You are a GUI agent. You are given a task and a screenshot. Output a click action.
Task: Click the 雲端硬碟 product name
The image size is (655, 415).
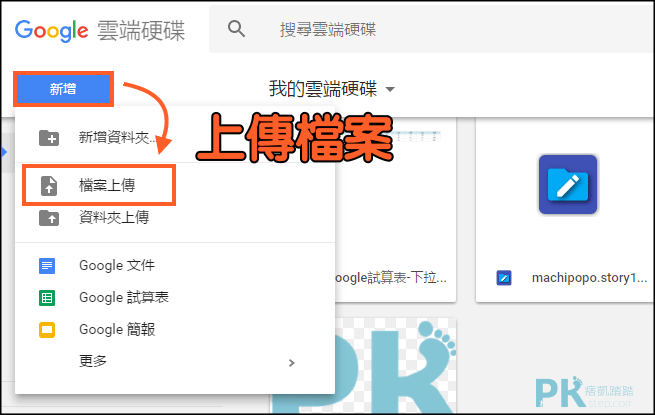(141, 31)
